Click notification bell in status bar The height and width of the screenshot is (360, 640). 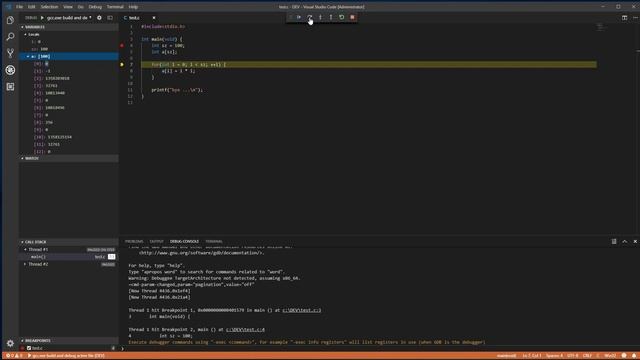634,356
